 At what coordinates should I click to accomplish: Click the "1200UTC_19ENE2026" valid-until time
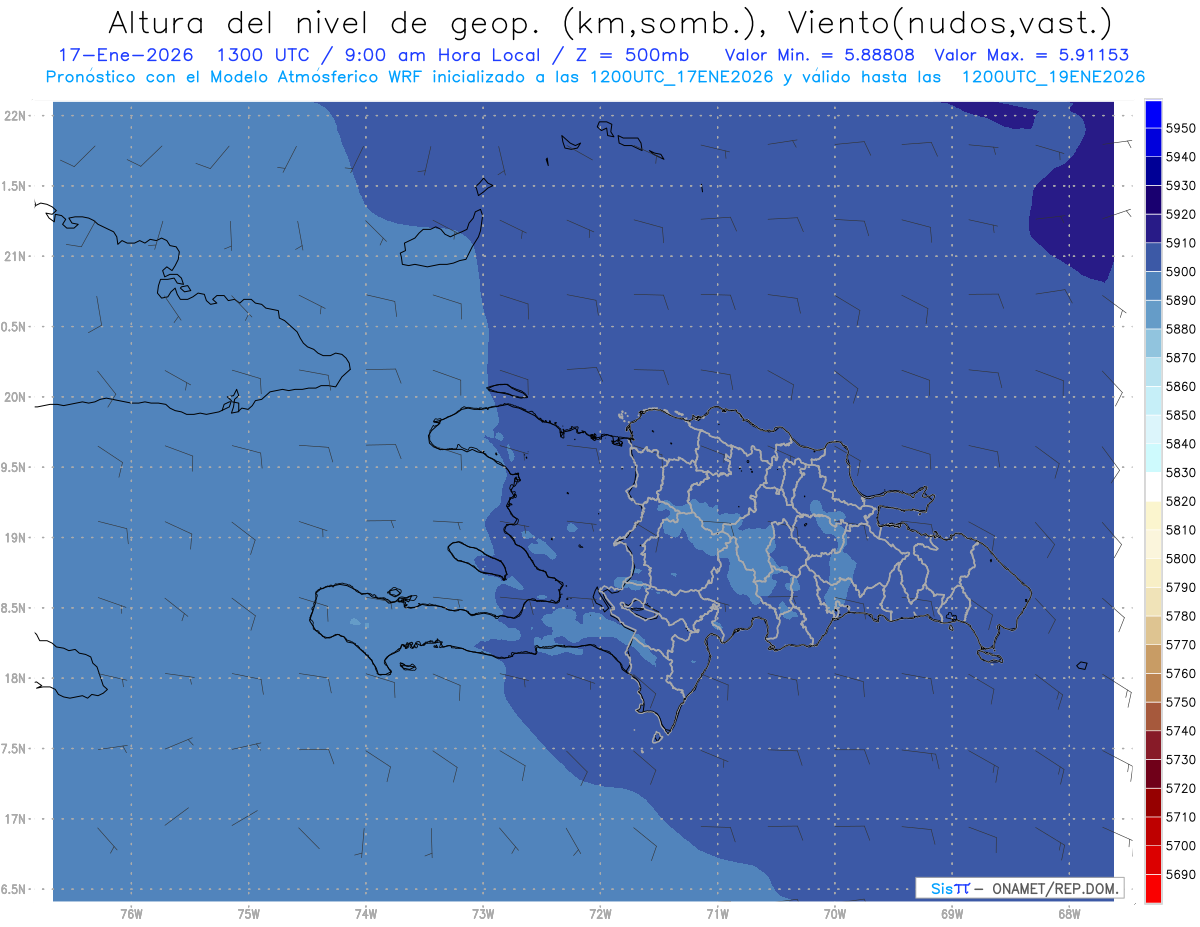click(1053, 76)
